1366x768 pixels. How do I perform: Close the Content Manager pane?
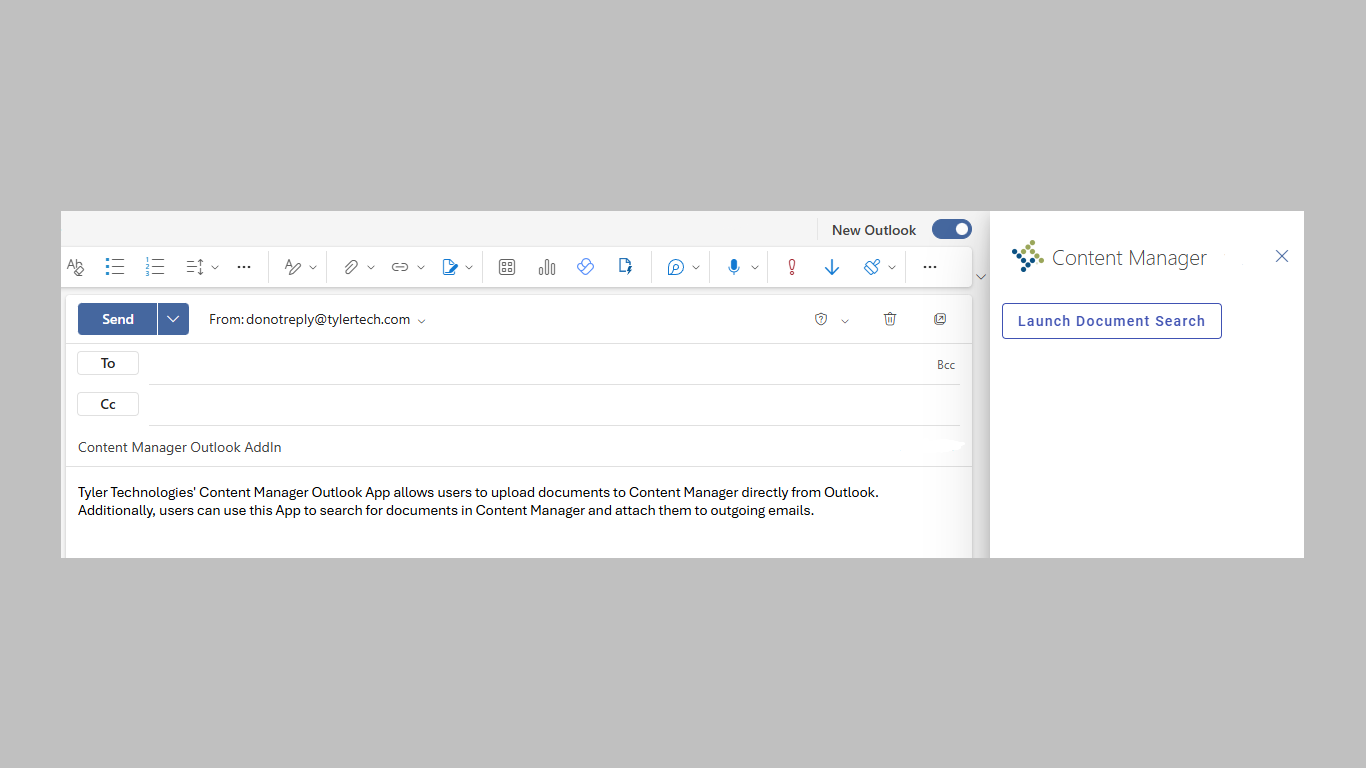(x=1282, y=256)
